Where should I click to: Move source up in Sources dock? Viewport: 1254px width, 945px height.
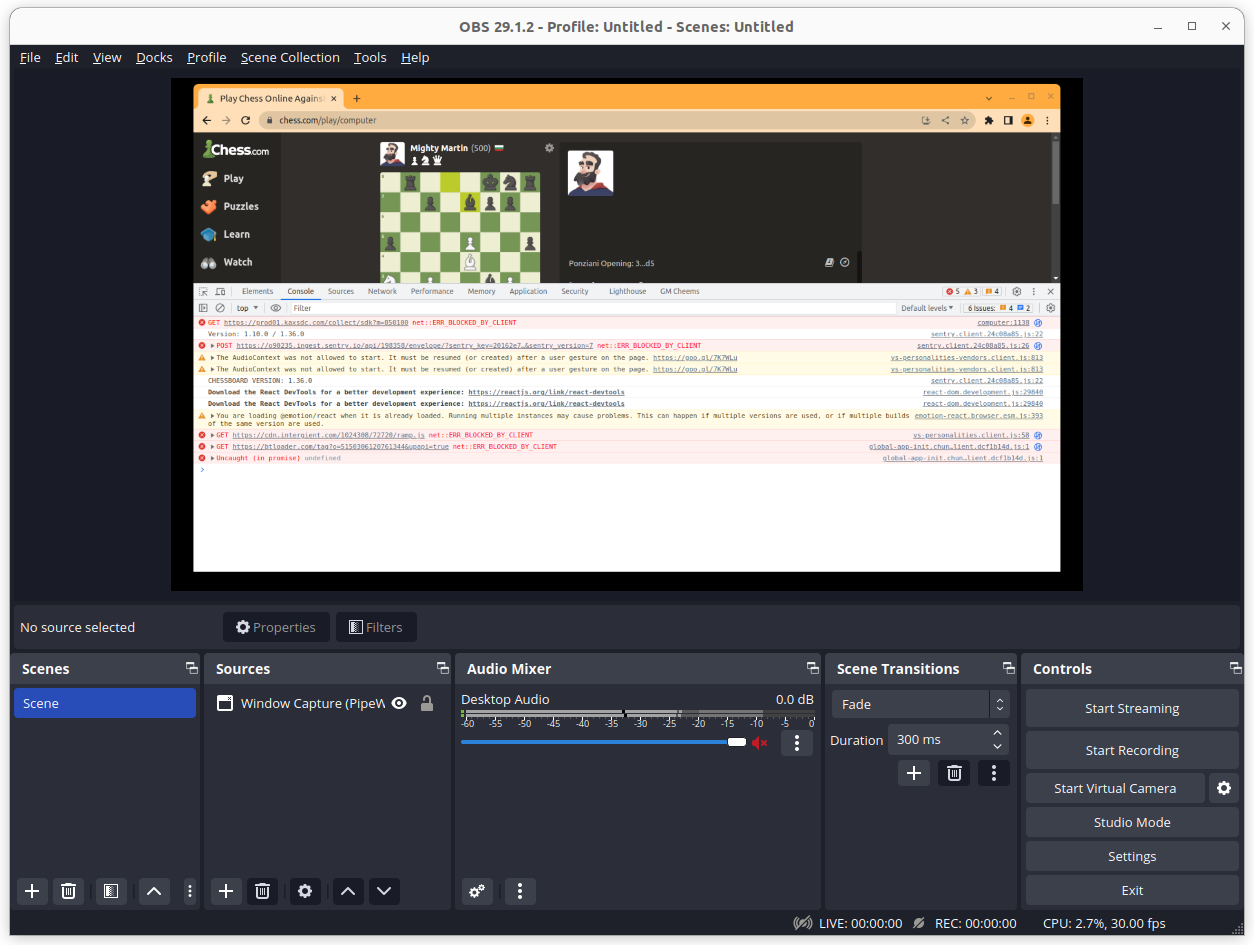[x=348, y=891]
